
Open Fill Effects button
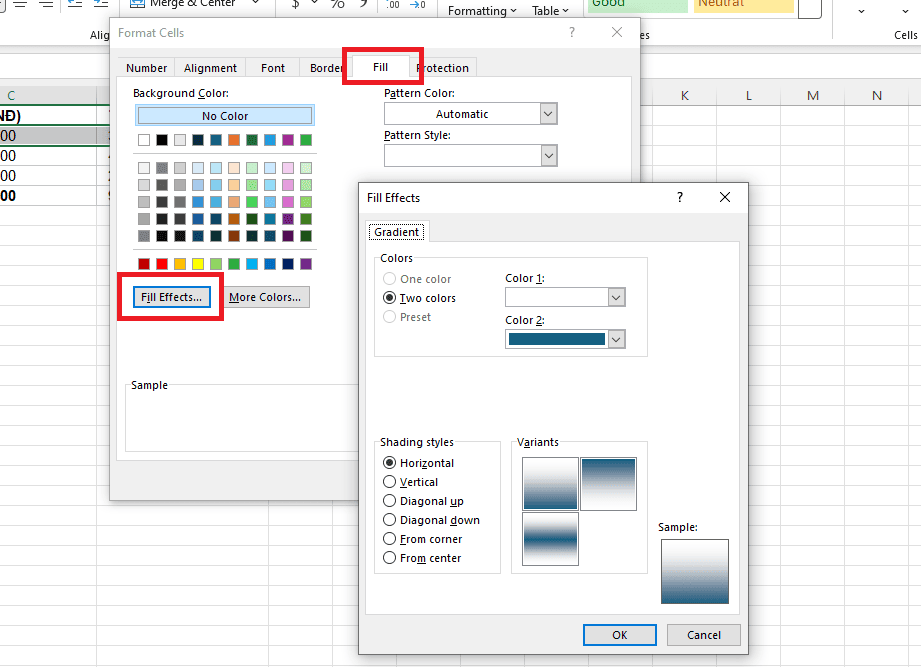pyautogui.click(x=172, y=297)
